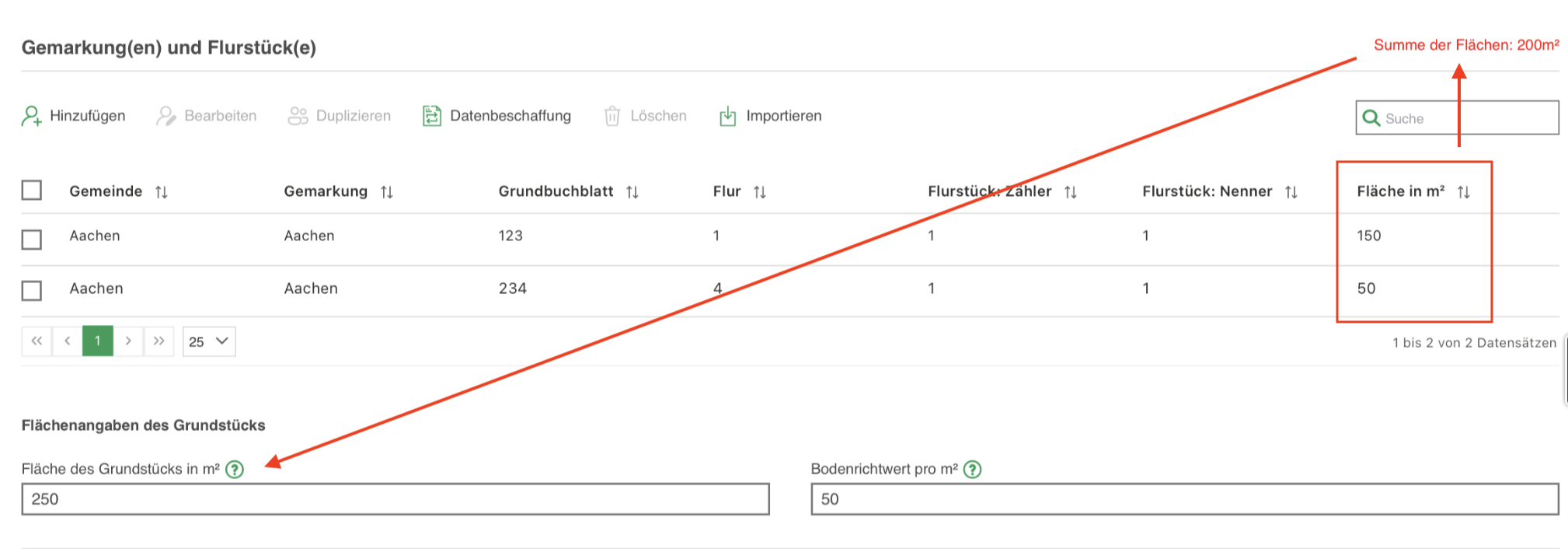The width and height of the screenshot is (1568, 549).
Task: Jump to the first page of results
Action: tap(37, 341)
